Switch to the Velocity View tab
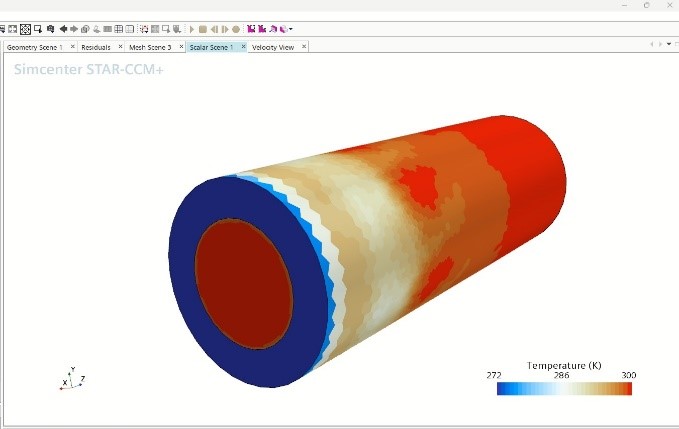 272,47
